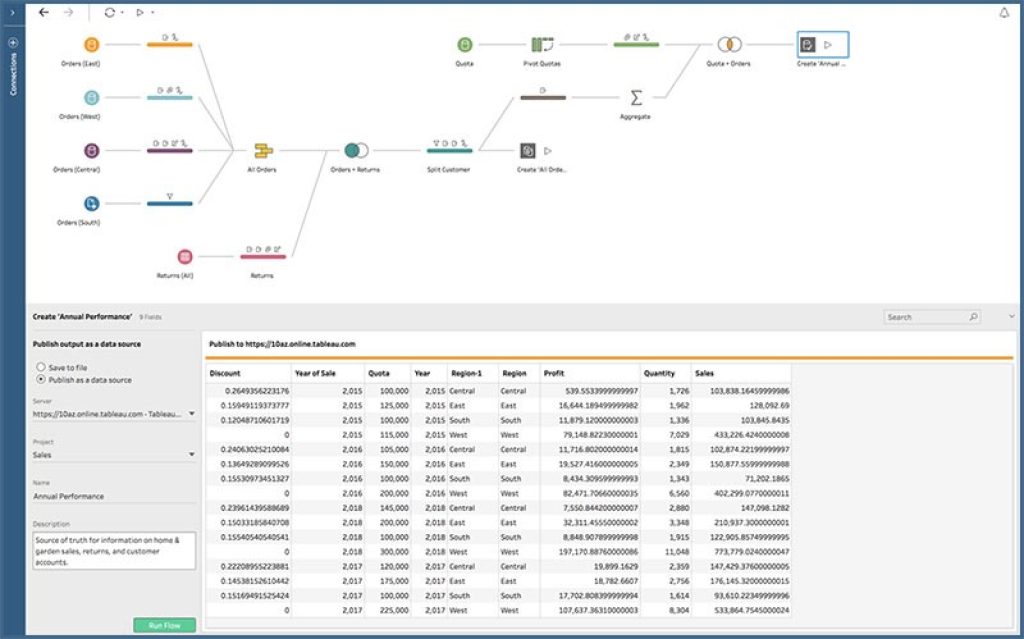Select the Create 'Annual..' output step icon
Screen dimensions: 1024x639
point(808,44)
